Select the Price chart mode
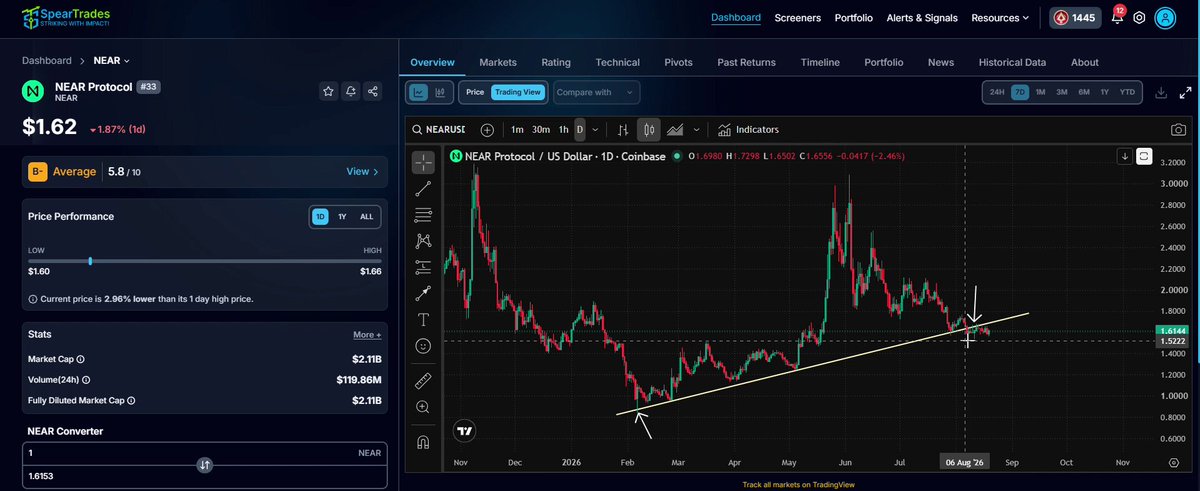The image size is (1200, 491). [475, 92]
